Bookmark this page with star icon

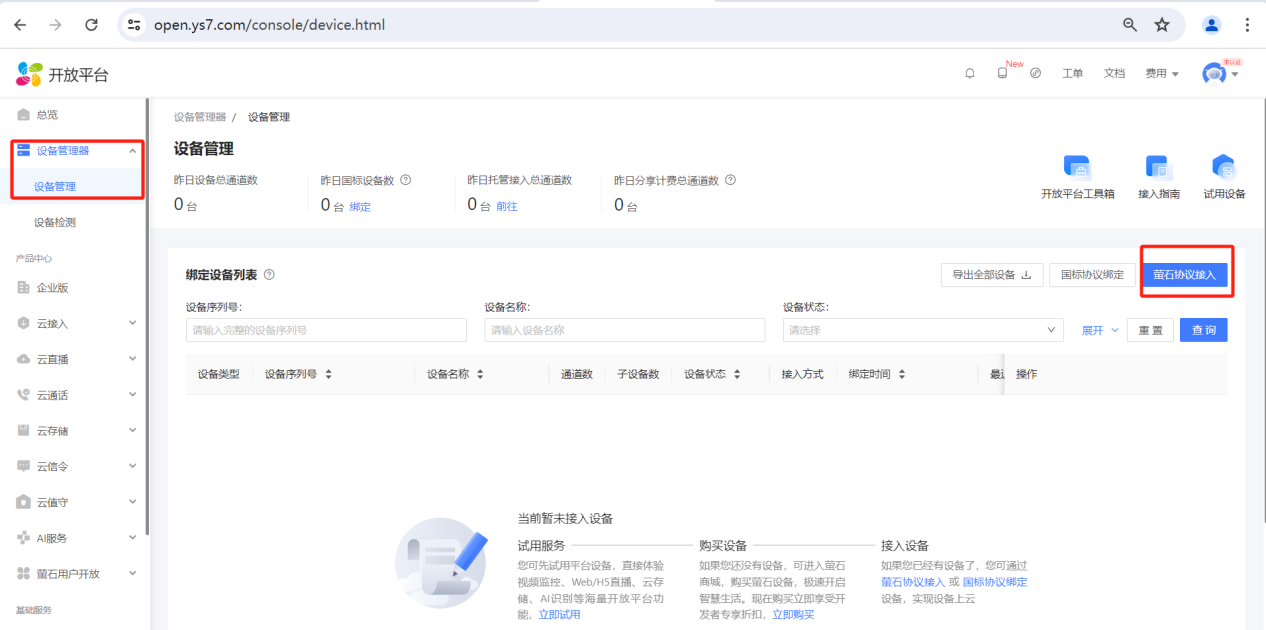[1161, 25]
